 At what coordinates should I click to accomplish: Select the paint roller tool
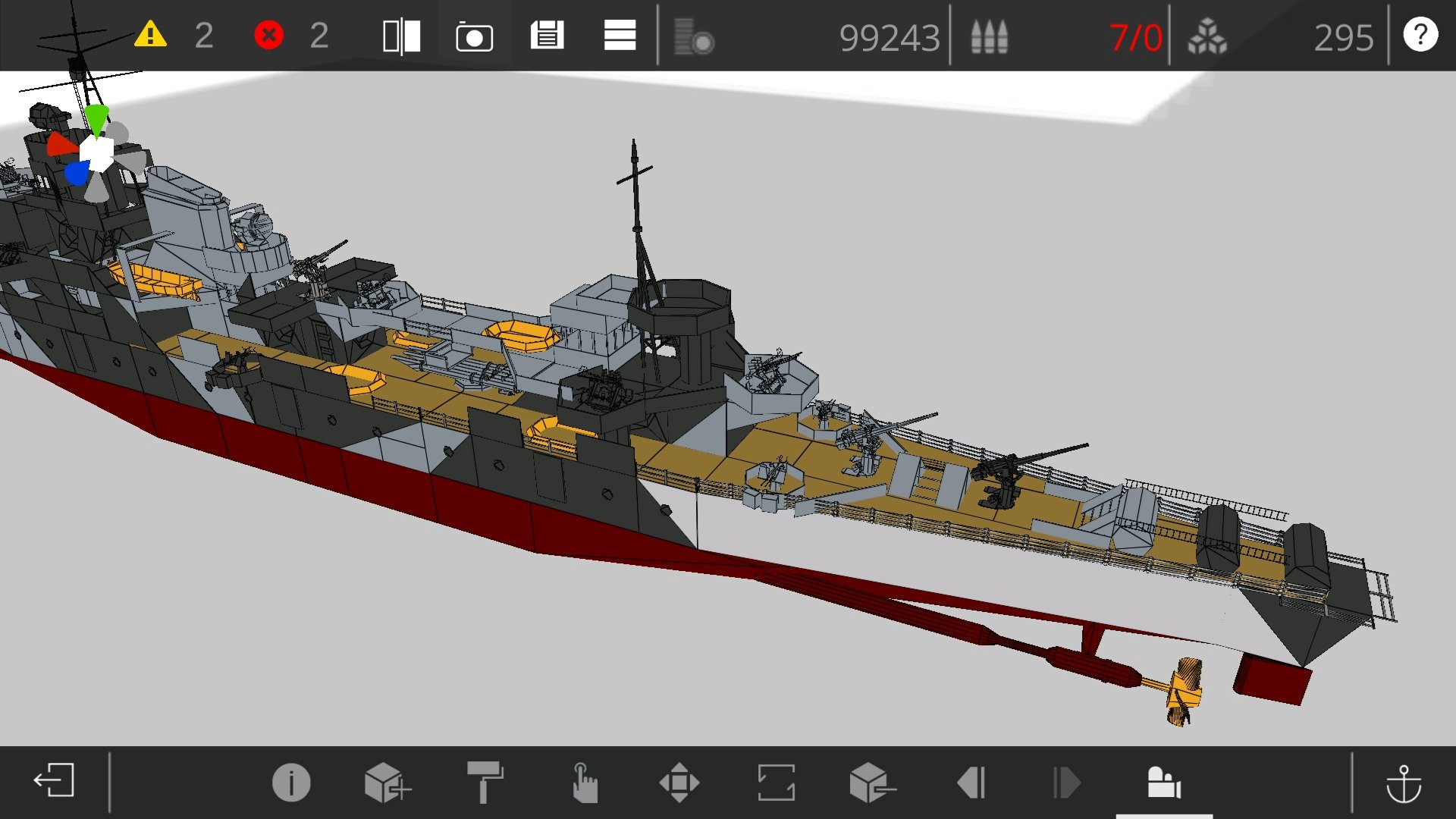(485, 783)
